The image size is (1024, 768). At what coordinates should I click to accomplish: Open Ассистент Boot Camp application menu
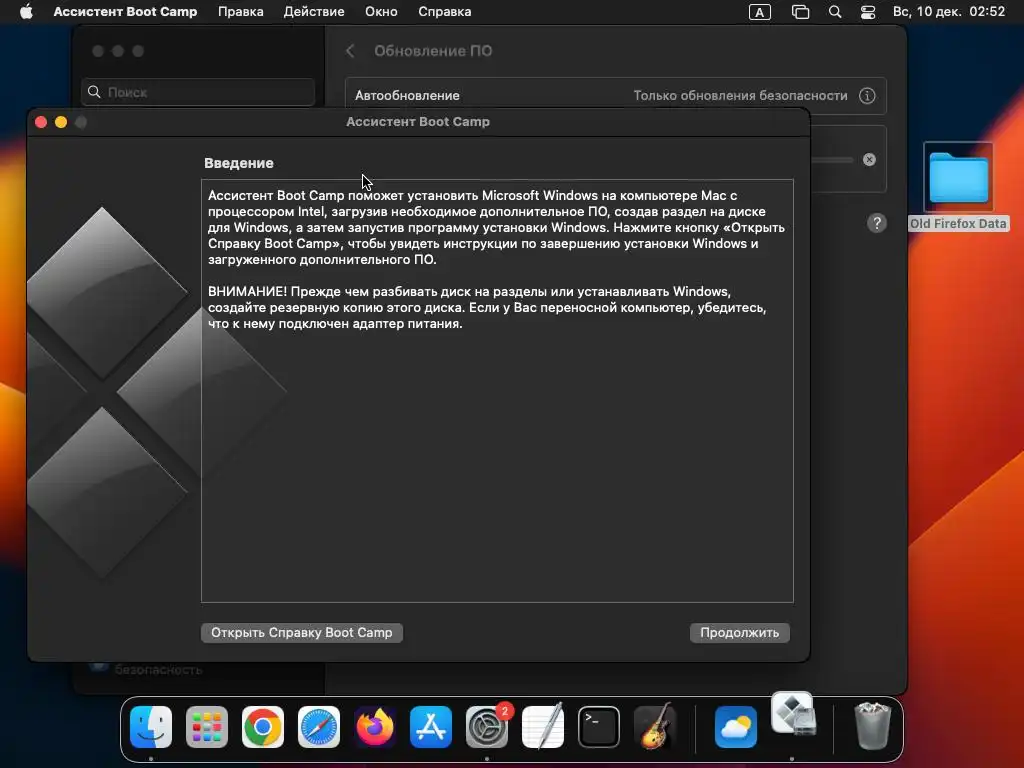125,12
